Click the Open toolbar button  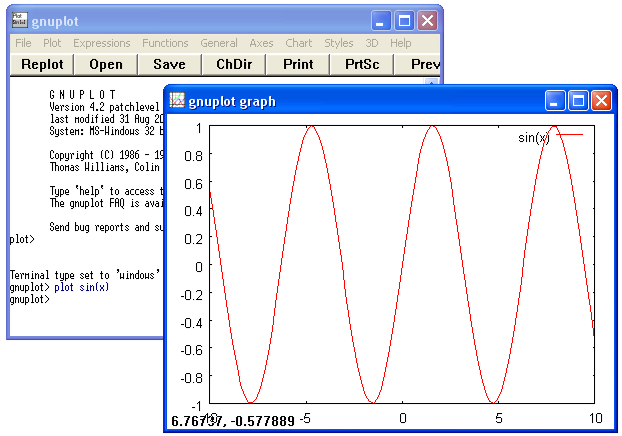click(x=106, y=64)
